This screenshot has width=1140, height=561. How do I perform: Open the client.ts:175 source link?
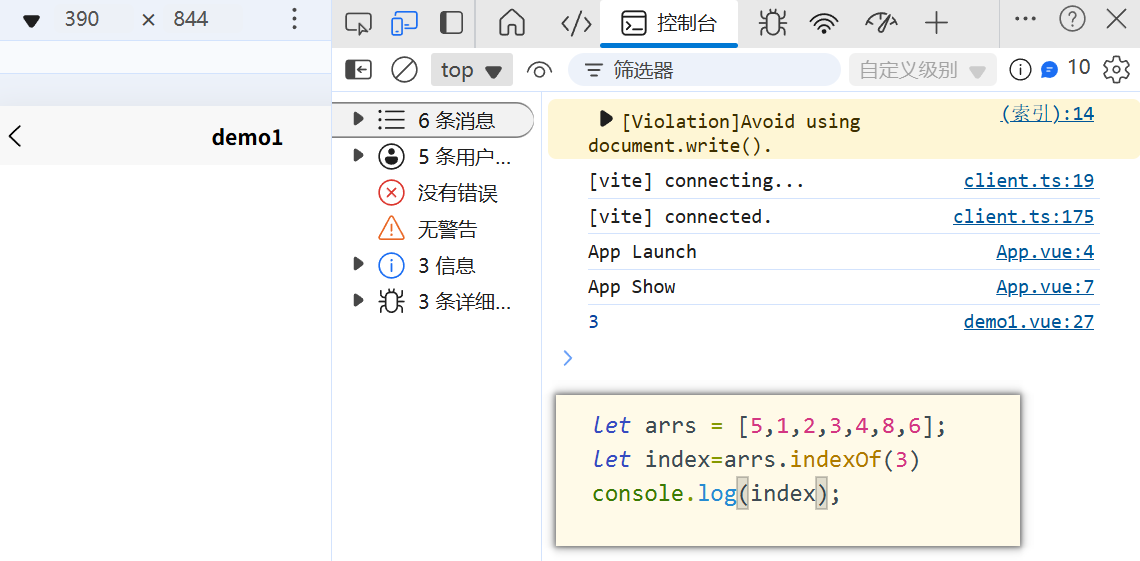pos(1024,216)
